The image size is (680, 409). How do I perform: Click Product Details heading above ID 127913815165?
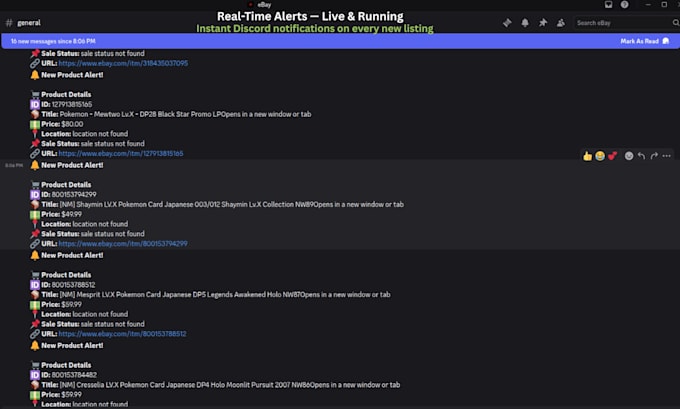pos(66,95)
